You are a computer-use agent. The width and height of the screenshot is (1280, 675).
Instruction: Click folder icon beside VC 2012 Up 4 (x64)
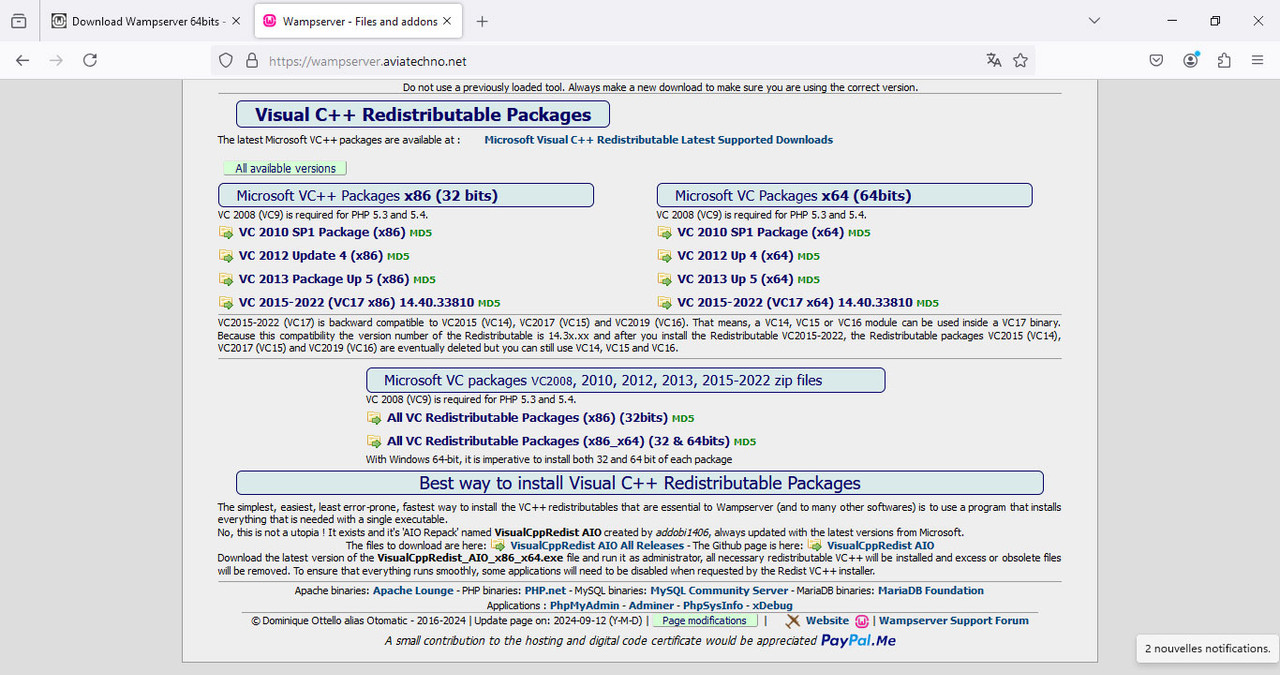tap(665, 256)
